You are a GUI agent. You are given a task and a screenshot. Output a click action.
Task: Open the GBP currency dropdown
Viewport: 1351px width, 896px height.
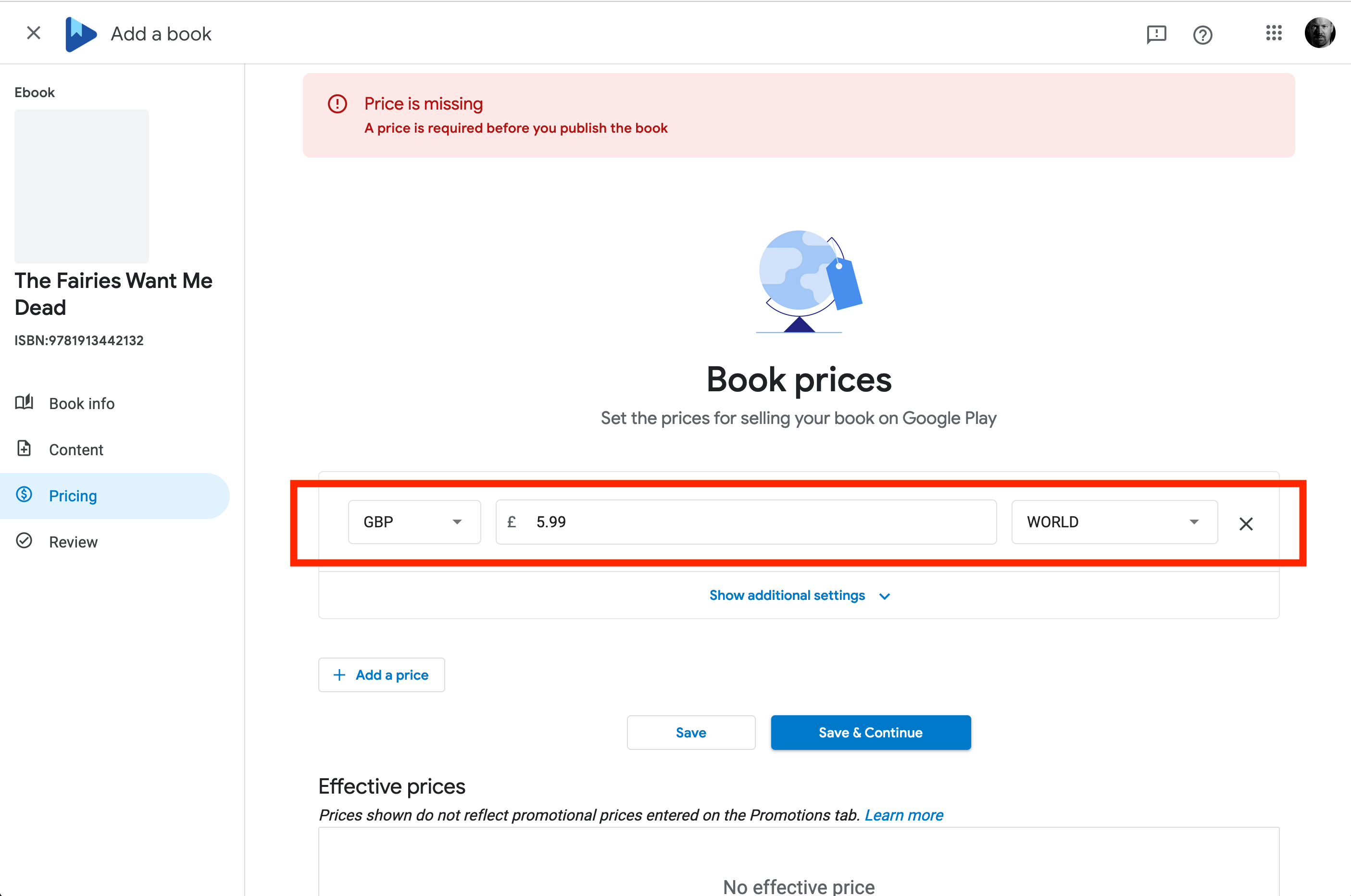pyautogui.click(x=414, y=522)
